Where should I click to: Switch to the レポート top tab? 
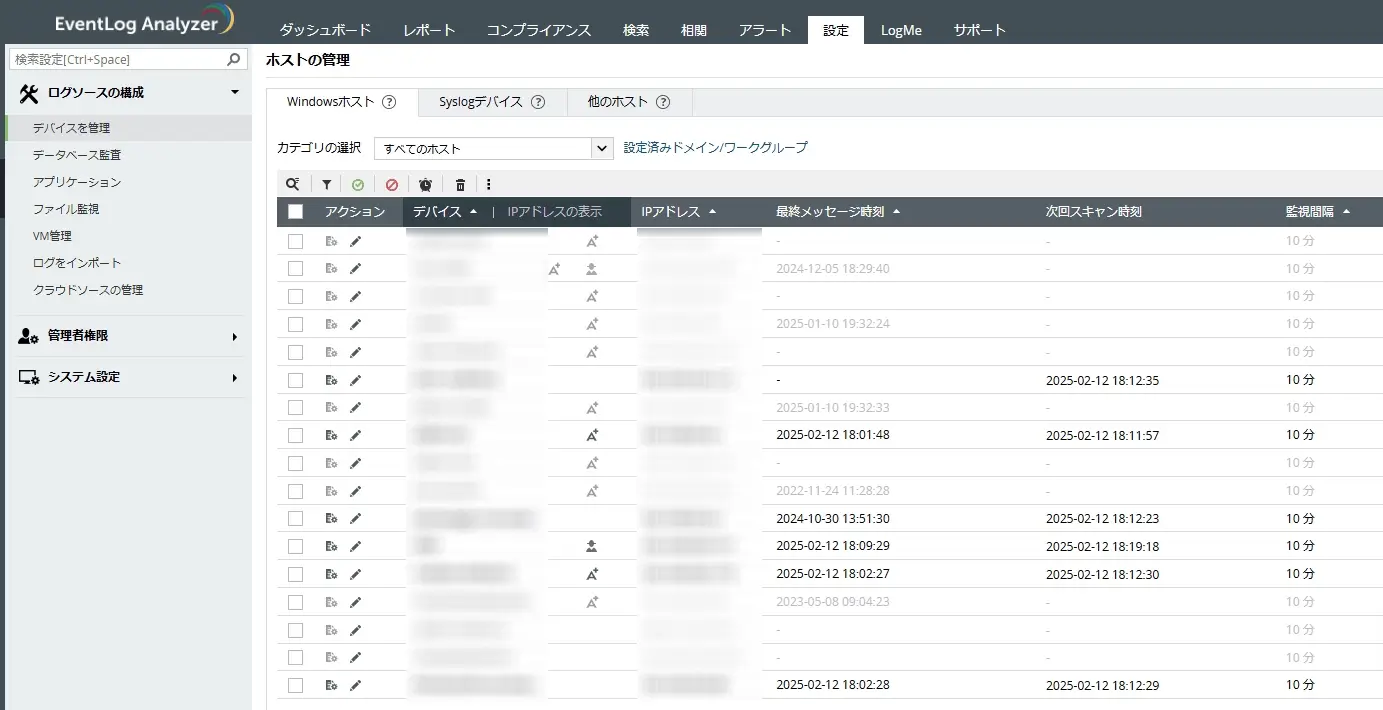[x=429, y=30]
